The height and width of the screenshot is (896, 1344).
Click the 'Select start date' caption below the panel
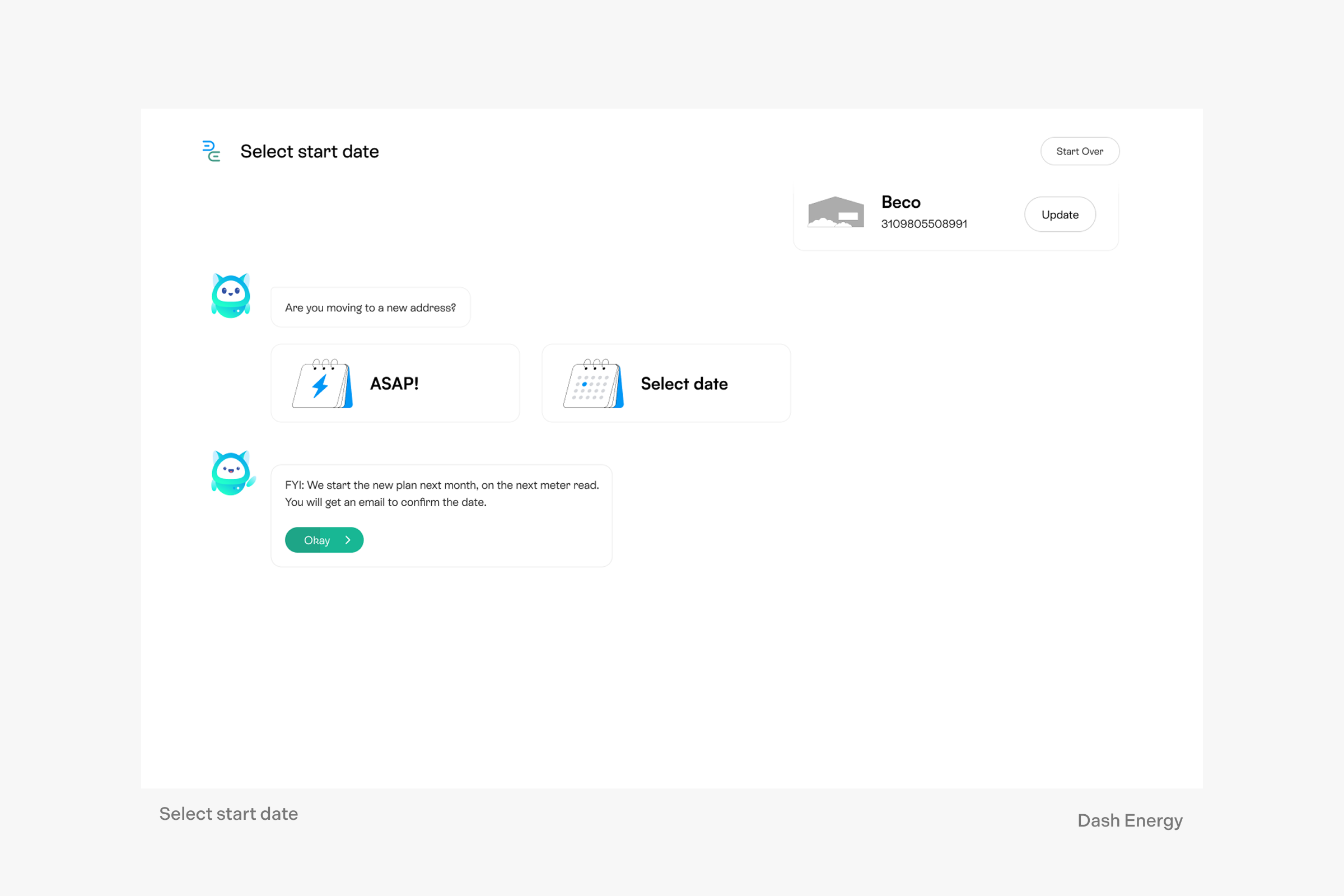pos(228,814)
